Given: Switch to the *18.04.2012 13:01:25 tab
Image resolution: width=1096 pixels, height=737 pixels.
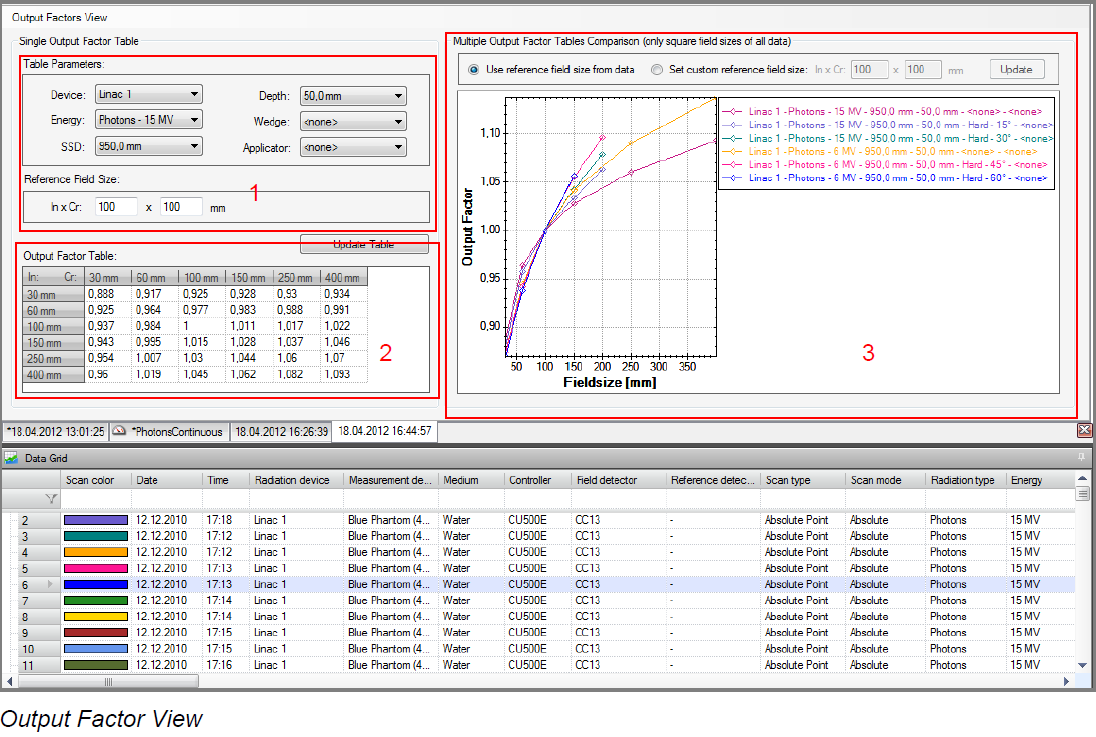Looking at the screenshot, I should point(55,432).
